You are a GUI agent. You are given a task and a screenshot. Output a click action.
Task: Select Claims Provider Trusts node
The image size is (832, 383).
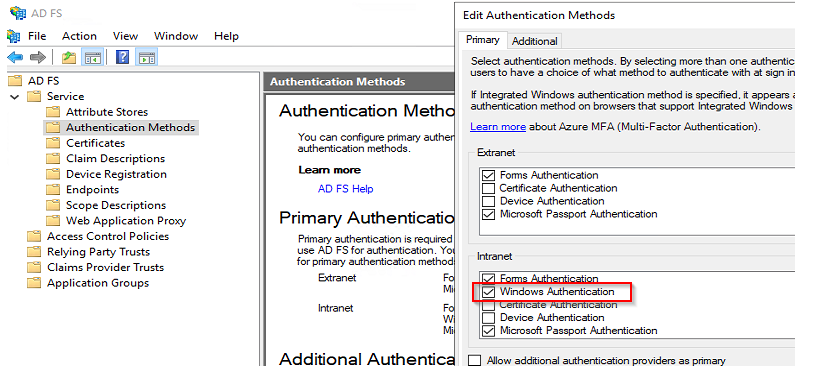[106, 267]
